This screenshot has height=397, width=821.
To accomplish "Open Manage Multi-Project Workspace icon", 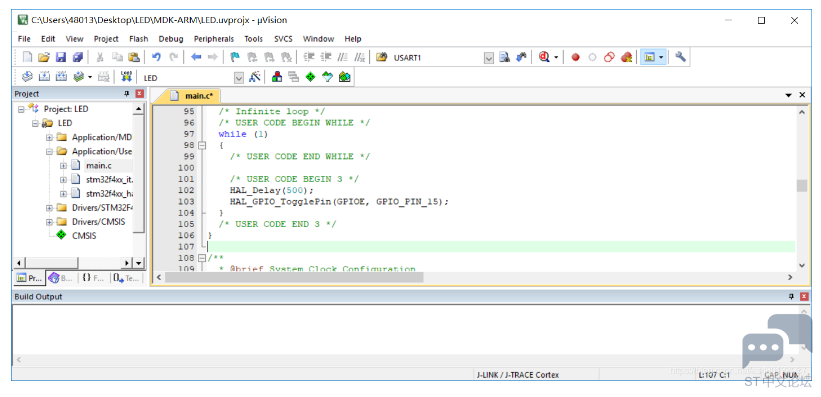I will pyautogui.click(x=294, y=77).
